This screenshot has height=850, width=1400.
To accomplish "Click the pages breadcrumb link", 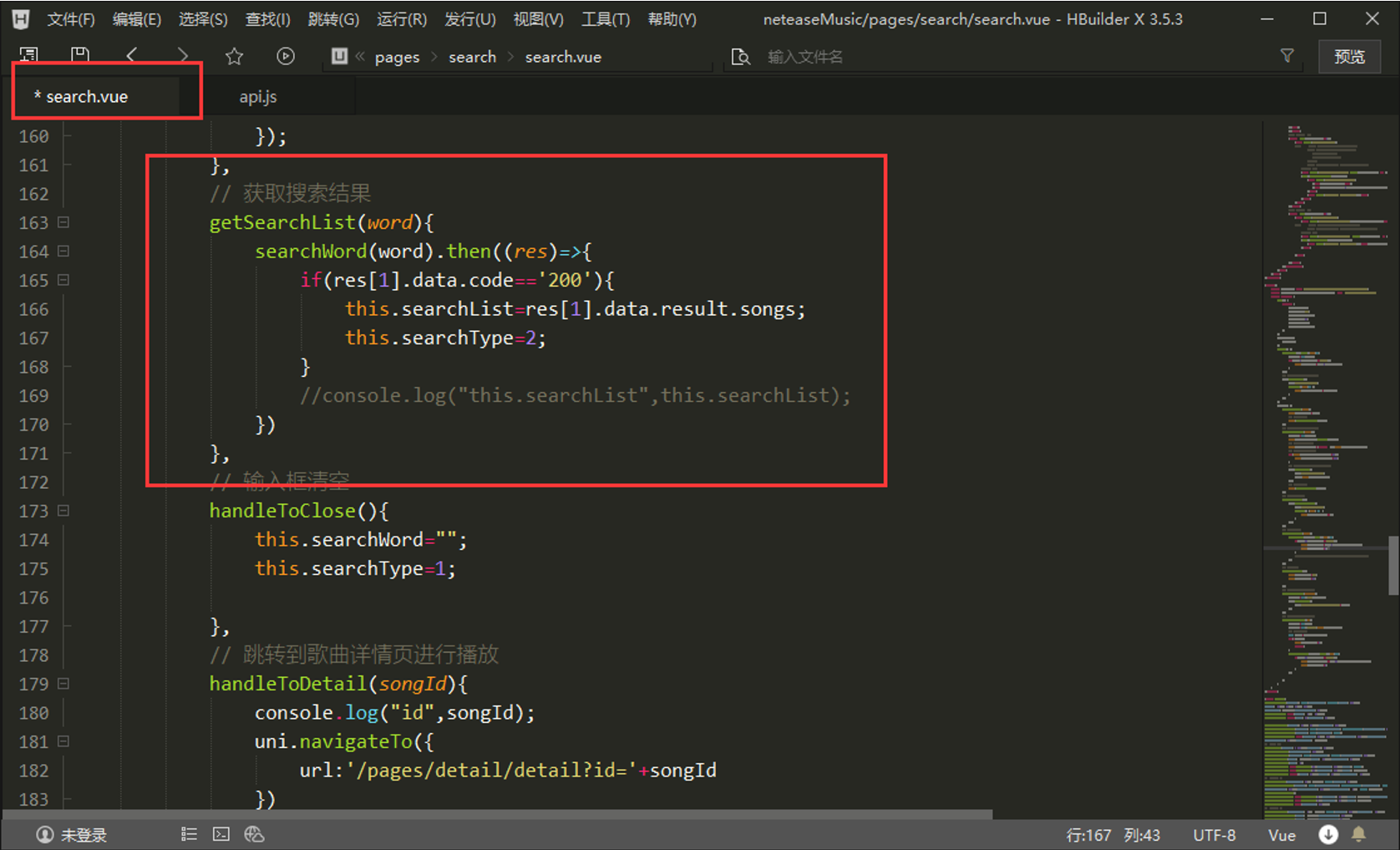I will point(398,57).
